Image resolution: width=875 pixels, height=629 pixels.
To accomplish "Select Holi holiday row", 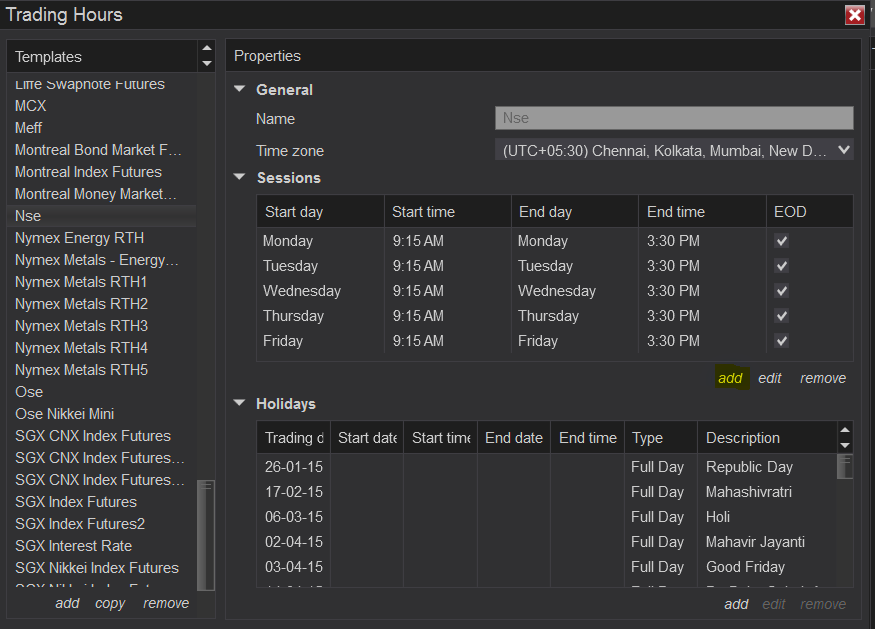I will pos(547,517).
